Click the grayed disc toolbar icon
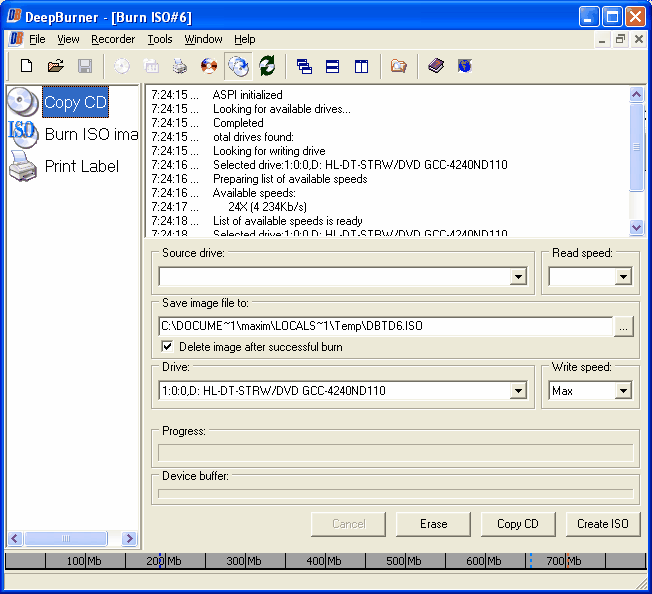Viewport: 652px width, 594px height. [x=122, y=66]
